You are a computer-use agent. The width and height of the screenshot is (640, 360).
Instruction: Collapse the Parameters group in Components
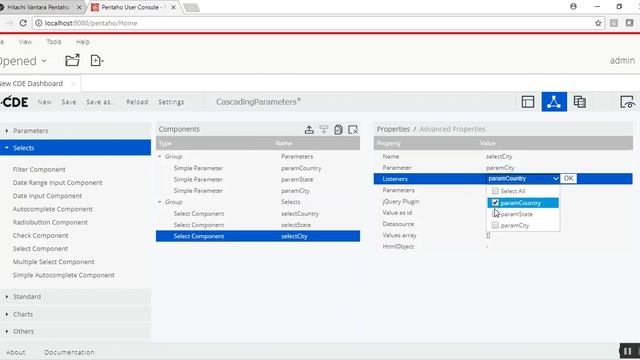pyautogui.click(x=160, y=156)
